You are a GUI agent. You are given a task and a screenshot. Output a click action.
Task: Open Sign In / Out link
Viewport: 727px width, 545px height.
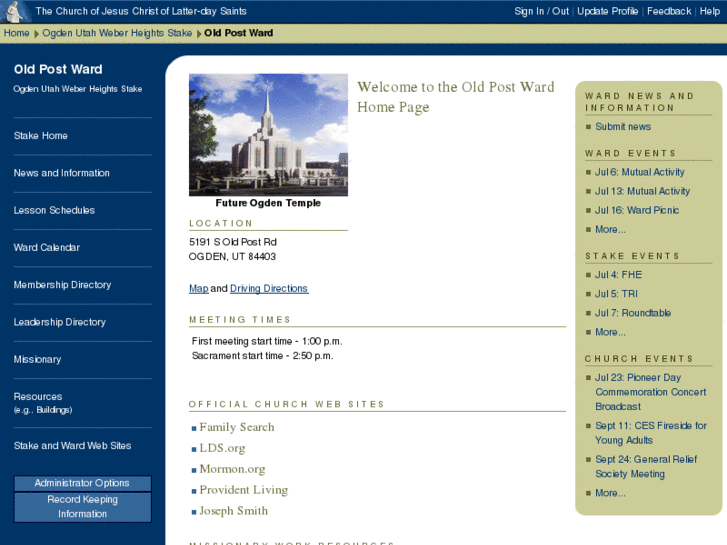[541, 11]
